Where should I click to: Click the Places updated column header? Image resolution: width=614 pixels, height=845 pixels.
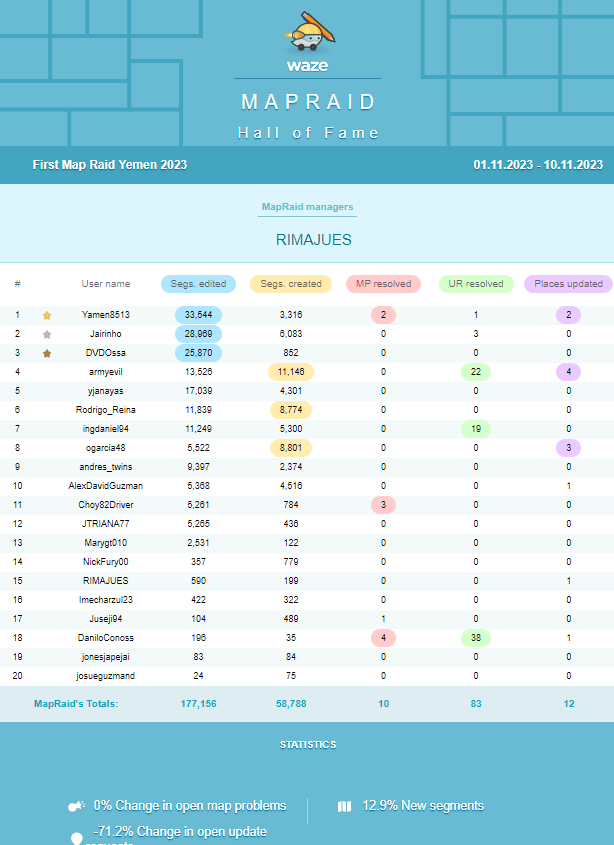568,284
